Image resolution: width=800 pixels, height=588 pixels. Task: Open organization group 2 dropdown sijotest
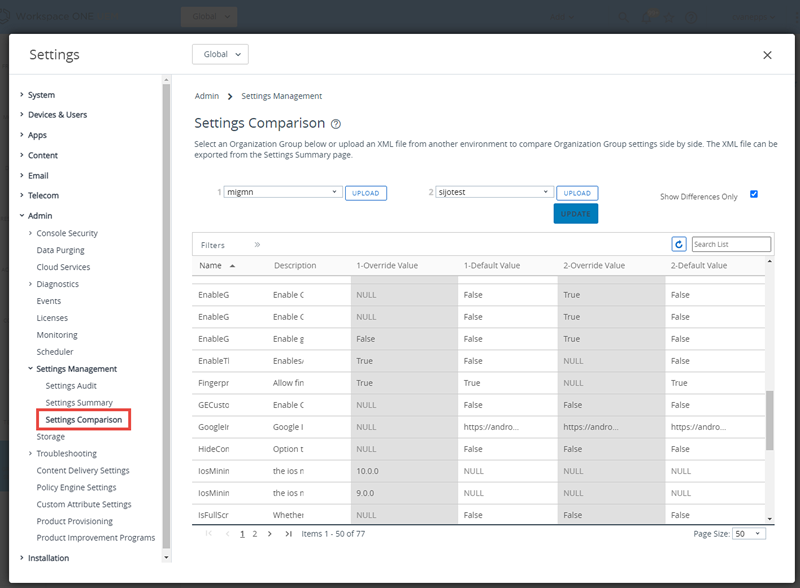pos(494,192)
